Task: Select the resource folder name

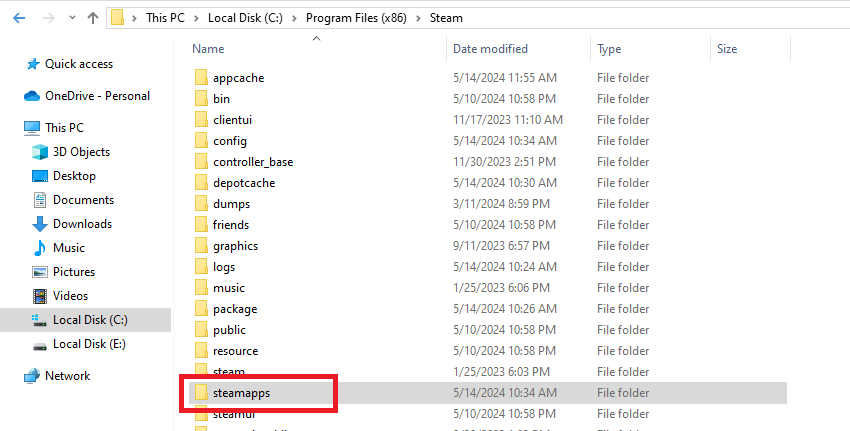Action: (235, 351)
